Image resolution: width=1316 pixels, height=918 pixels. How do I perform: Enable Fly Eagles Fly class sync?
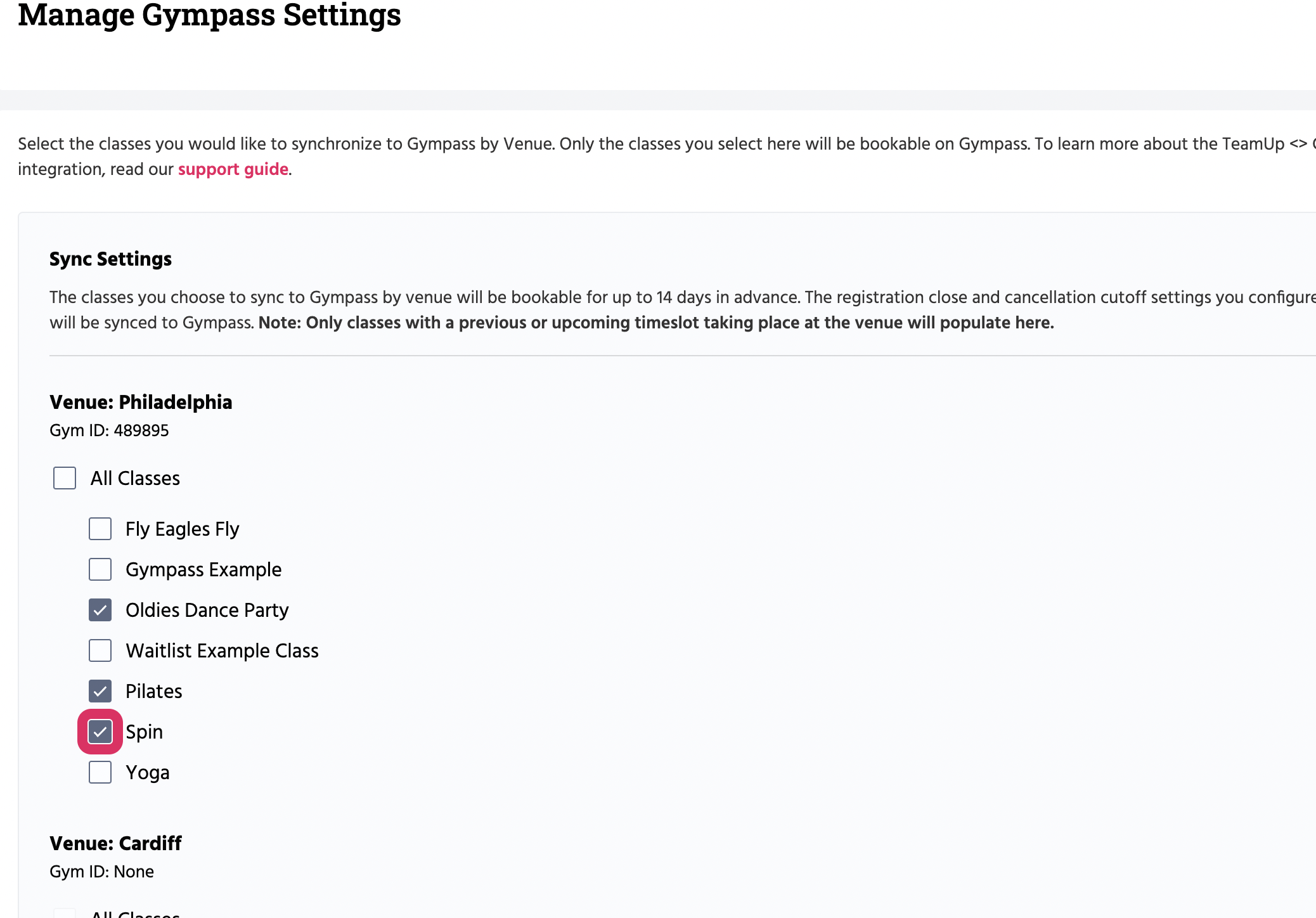coord(100,529)
